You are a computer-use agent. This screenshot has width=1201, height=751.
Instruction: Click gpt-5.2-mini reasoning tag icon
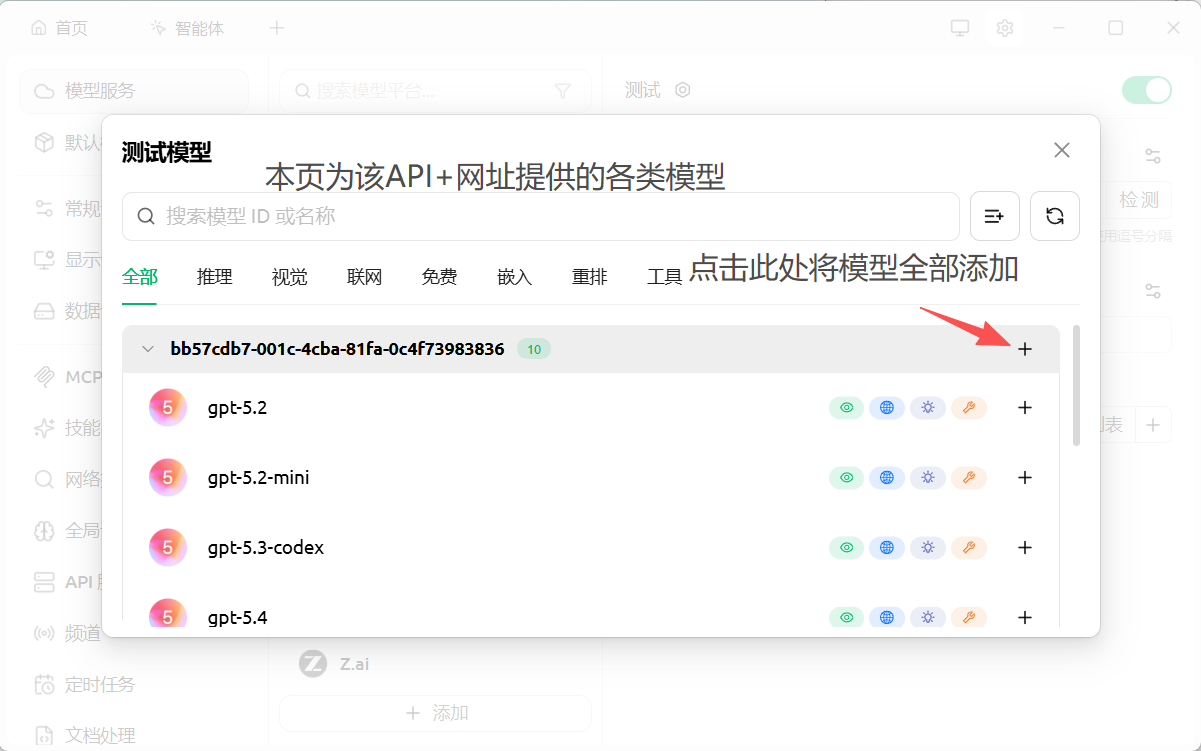pos(928,478)
